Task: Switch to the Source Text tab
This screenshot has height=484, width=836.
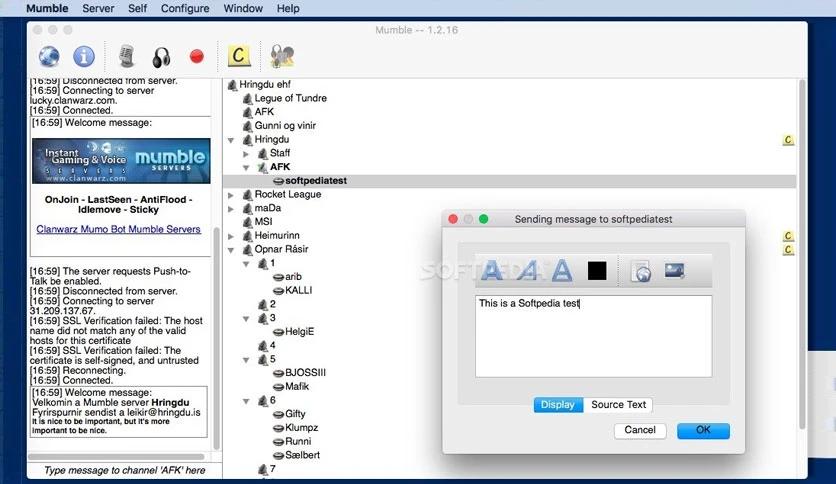Action: click(x=618, y=405)
